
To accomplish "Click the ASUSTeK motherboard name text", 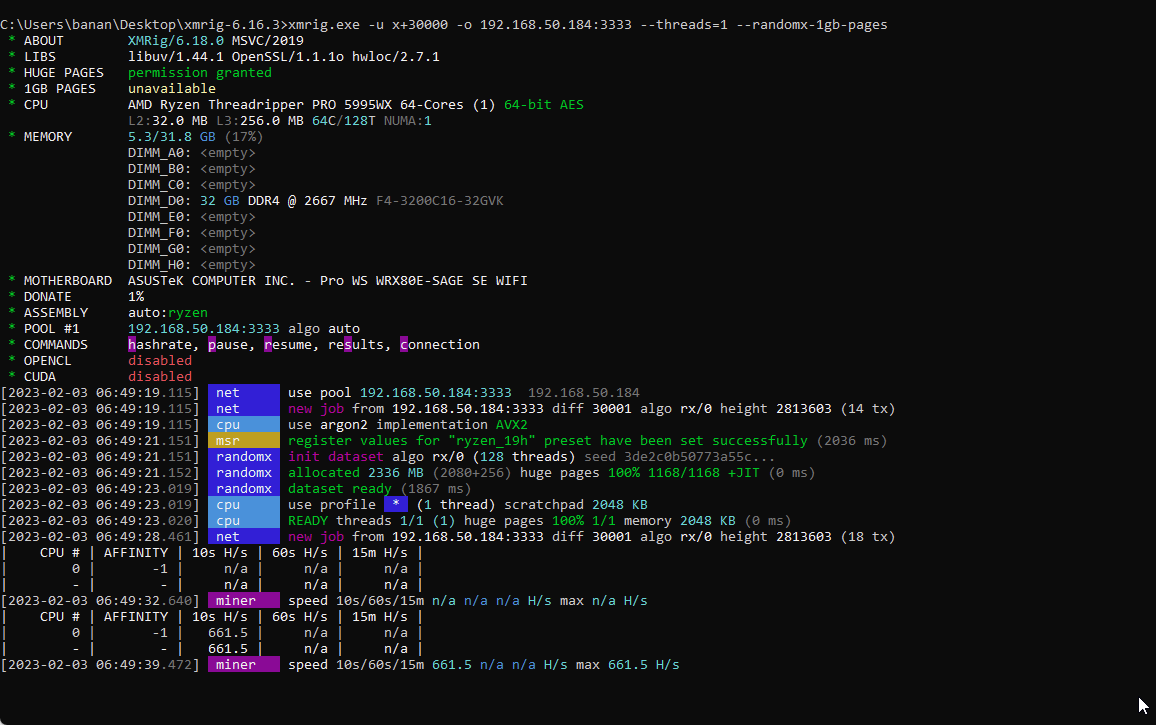I will pos(327,281).
